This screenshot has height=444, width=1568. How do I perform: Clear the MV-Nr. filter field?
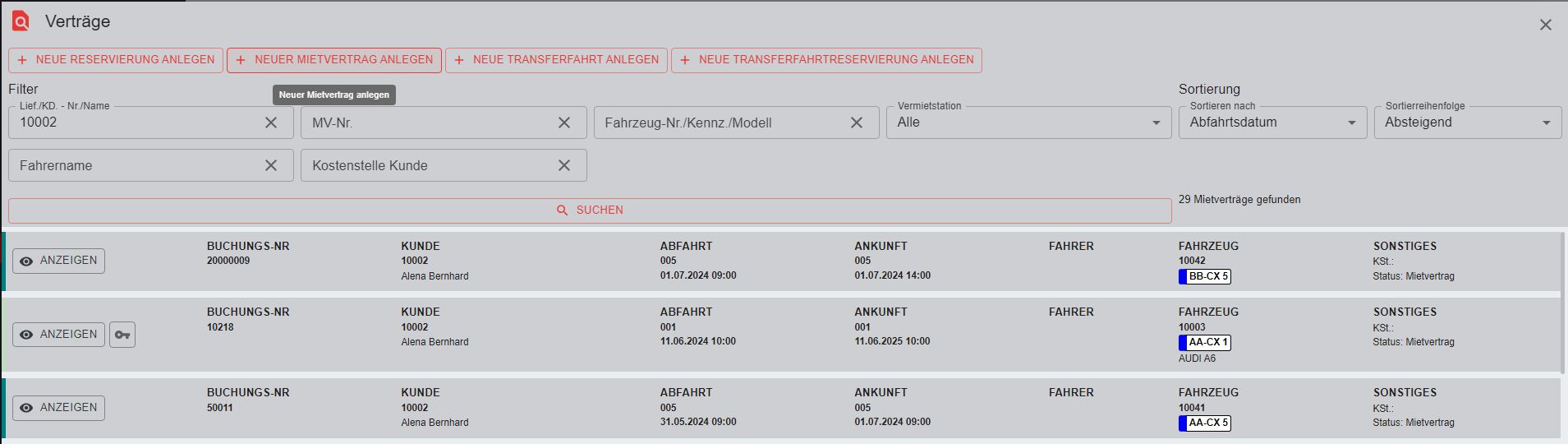[564, 123]
